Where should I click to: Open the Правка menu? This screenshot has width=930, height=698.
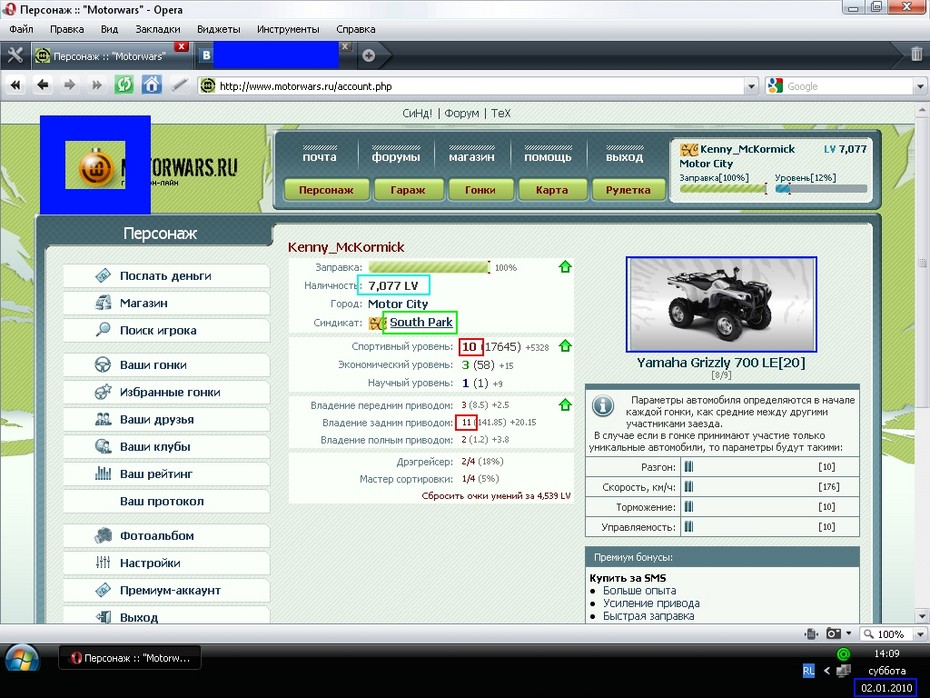(x=67, y=29)
